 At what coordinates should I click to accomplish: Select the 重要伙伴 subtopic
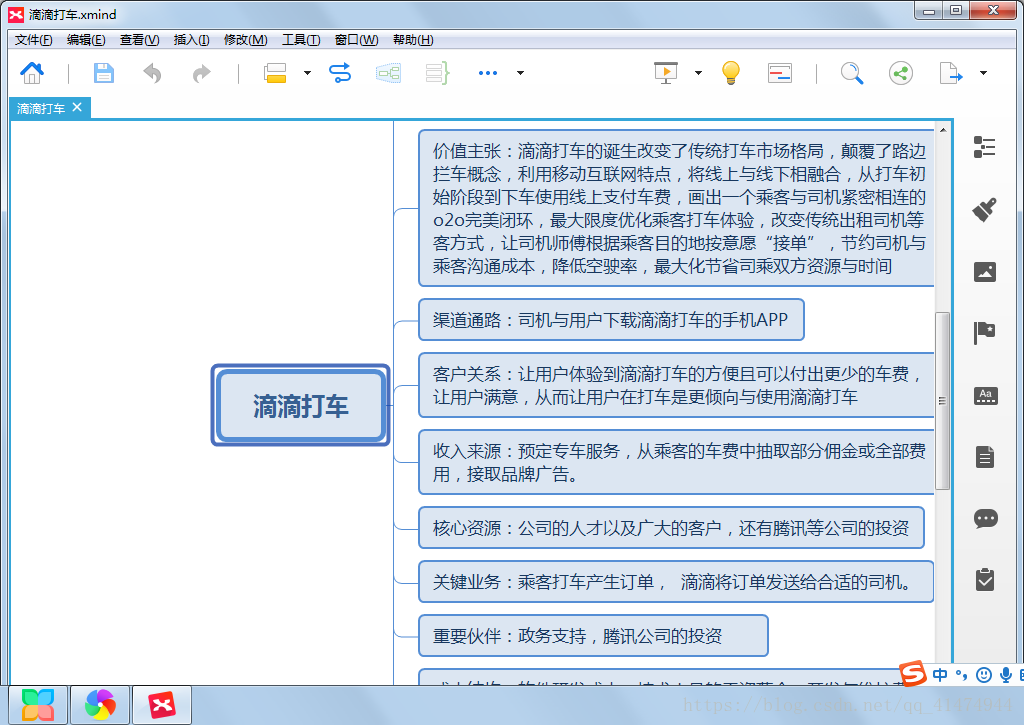point(593,636)
